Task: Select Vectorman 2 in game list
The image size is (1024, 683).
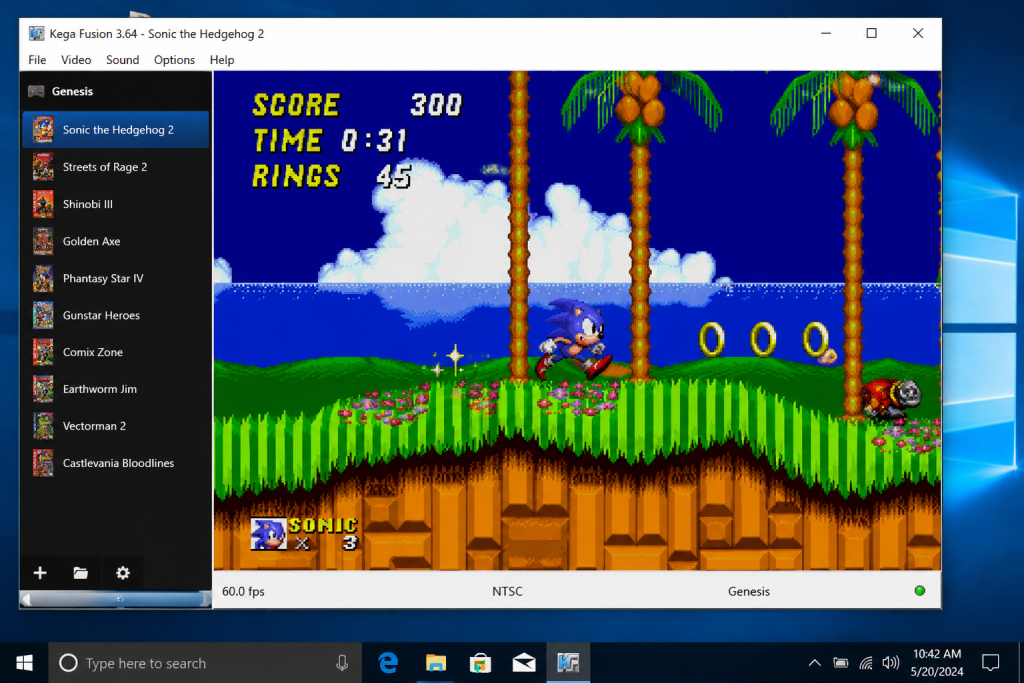Action: tap(116, 426)
